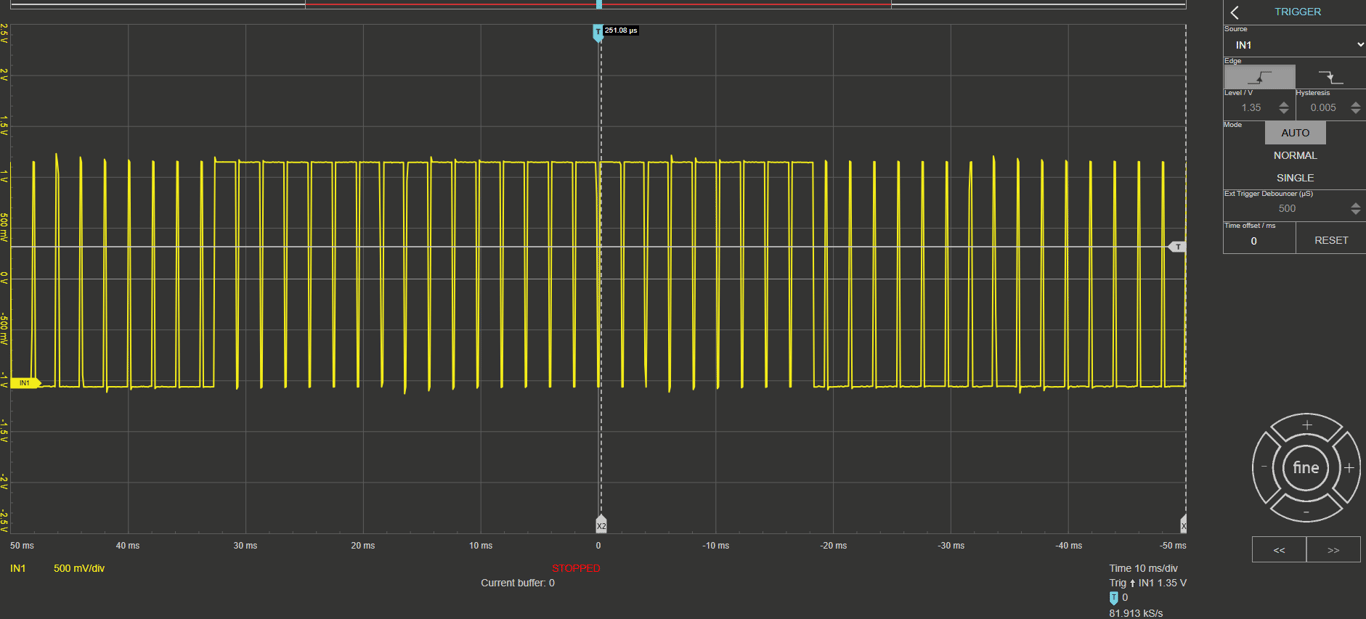Select the rising edge trigger icon
The width and height of the screenshot is (1366, 619).
[1259, 77]
